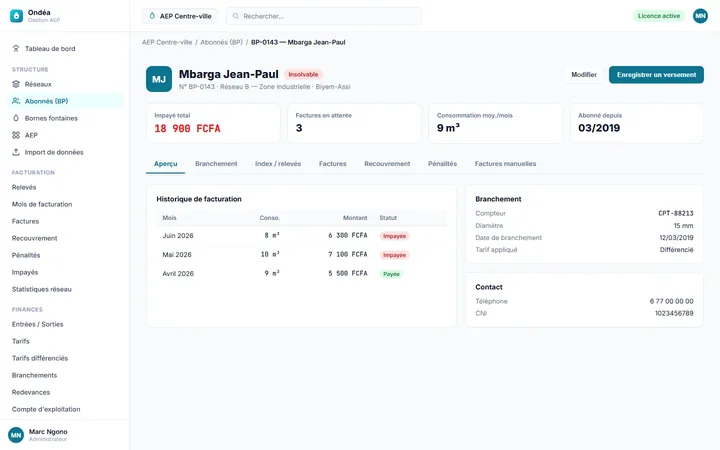Open Mois de facturation in sidebar
The image size is (720, 450).
pyautogui.click(x=42, y=204)
